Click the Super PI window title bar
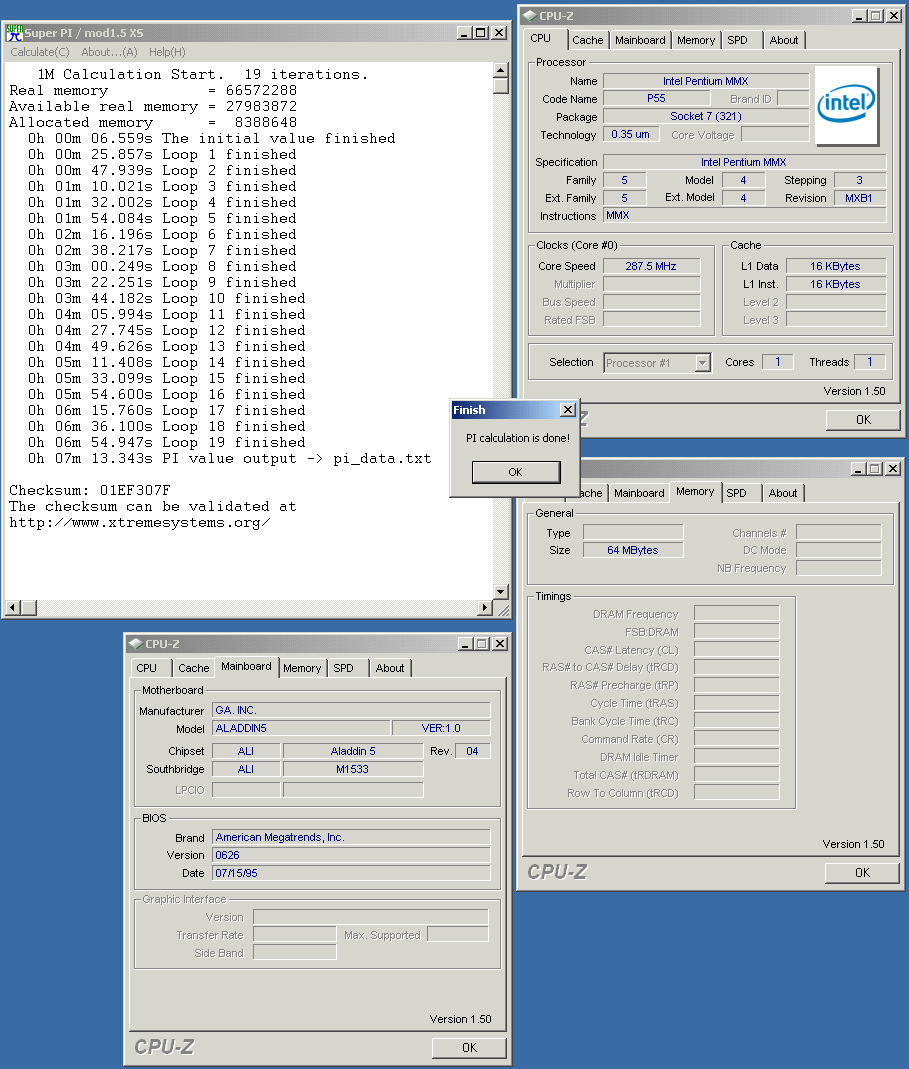 coord(256,33)
